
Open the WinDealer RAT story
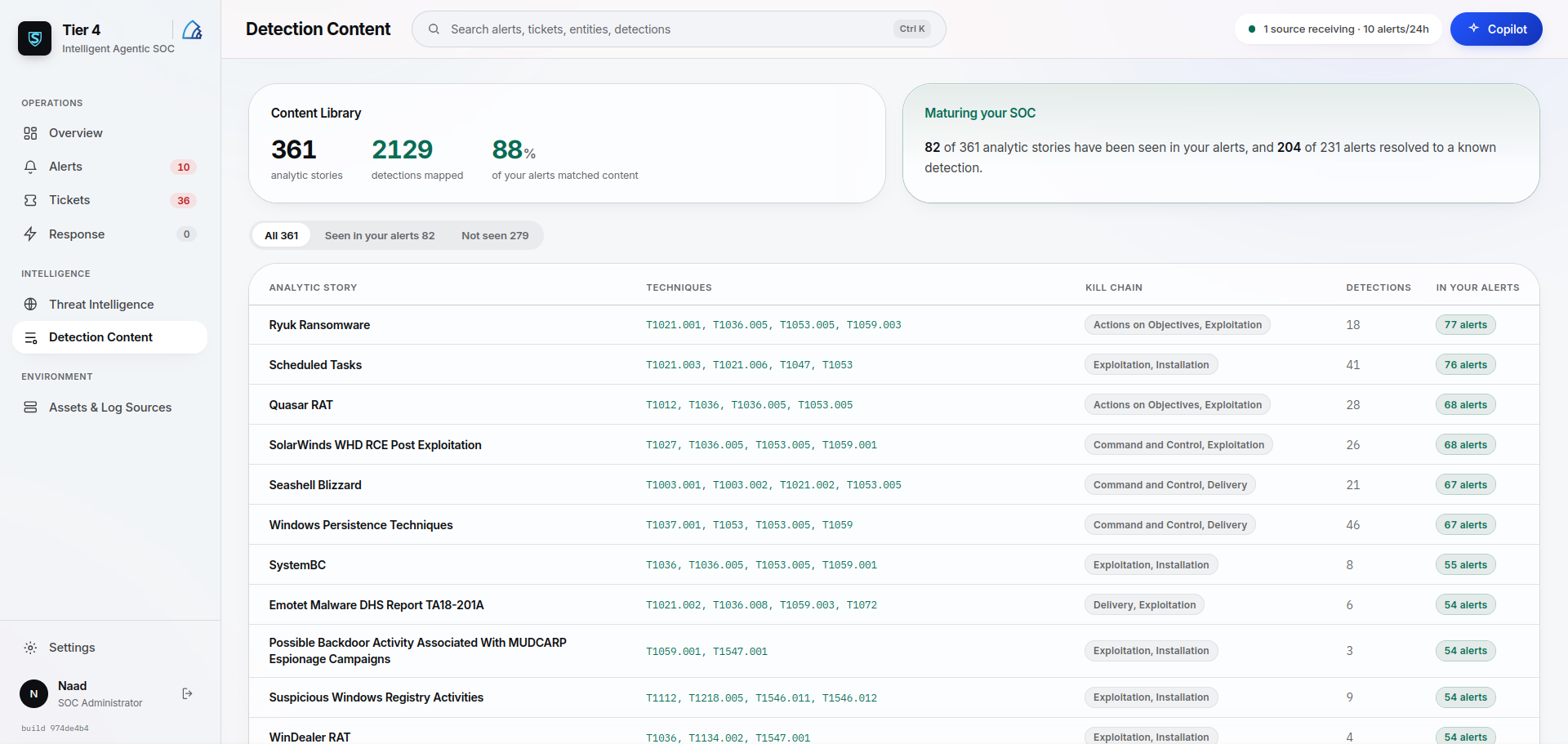[310, 737]
